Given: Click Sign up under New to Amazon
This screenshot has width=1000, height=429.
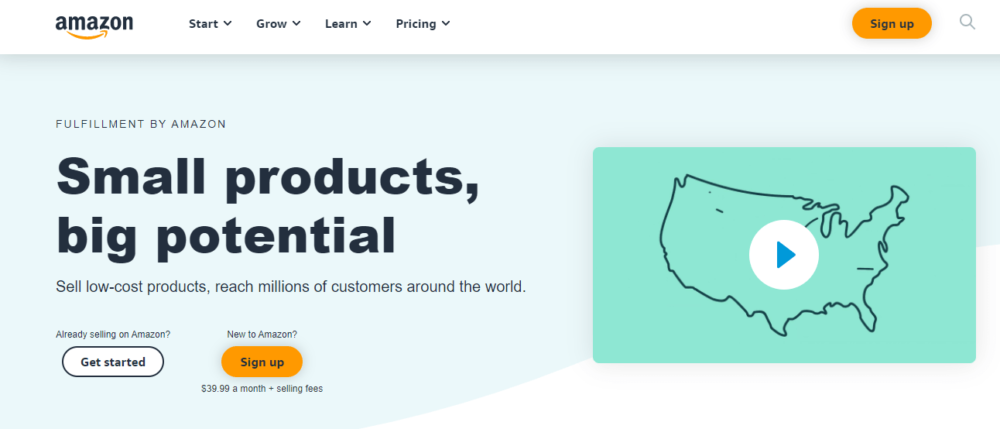Looking at the screenshot, I should tap(262, 362).
